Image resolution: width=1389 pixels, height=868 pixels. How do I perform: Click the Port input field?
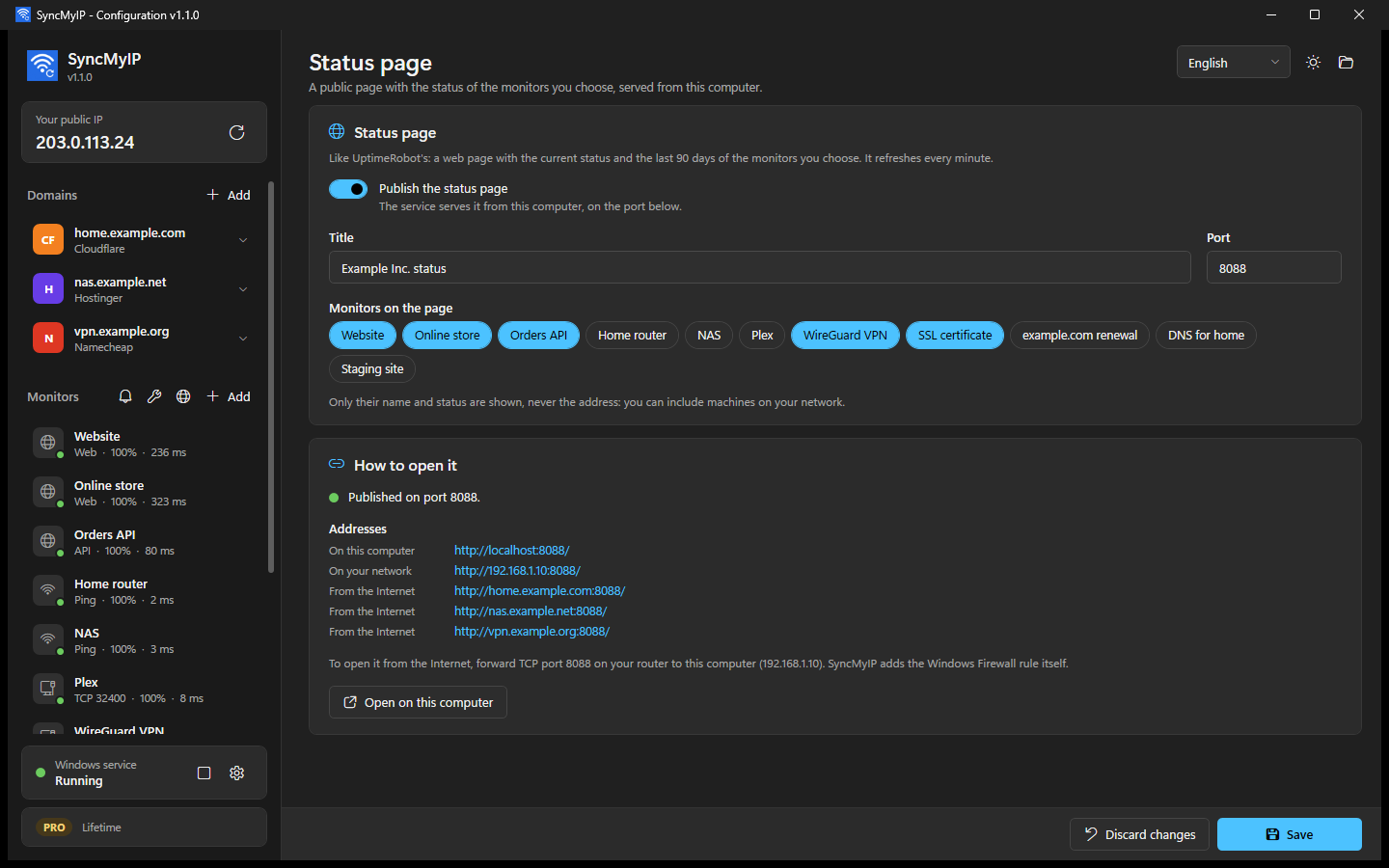pos(1273,268)
